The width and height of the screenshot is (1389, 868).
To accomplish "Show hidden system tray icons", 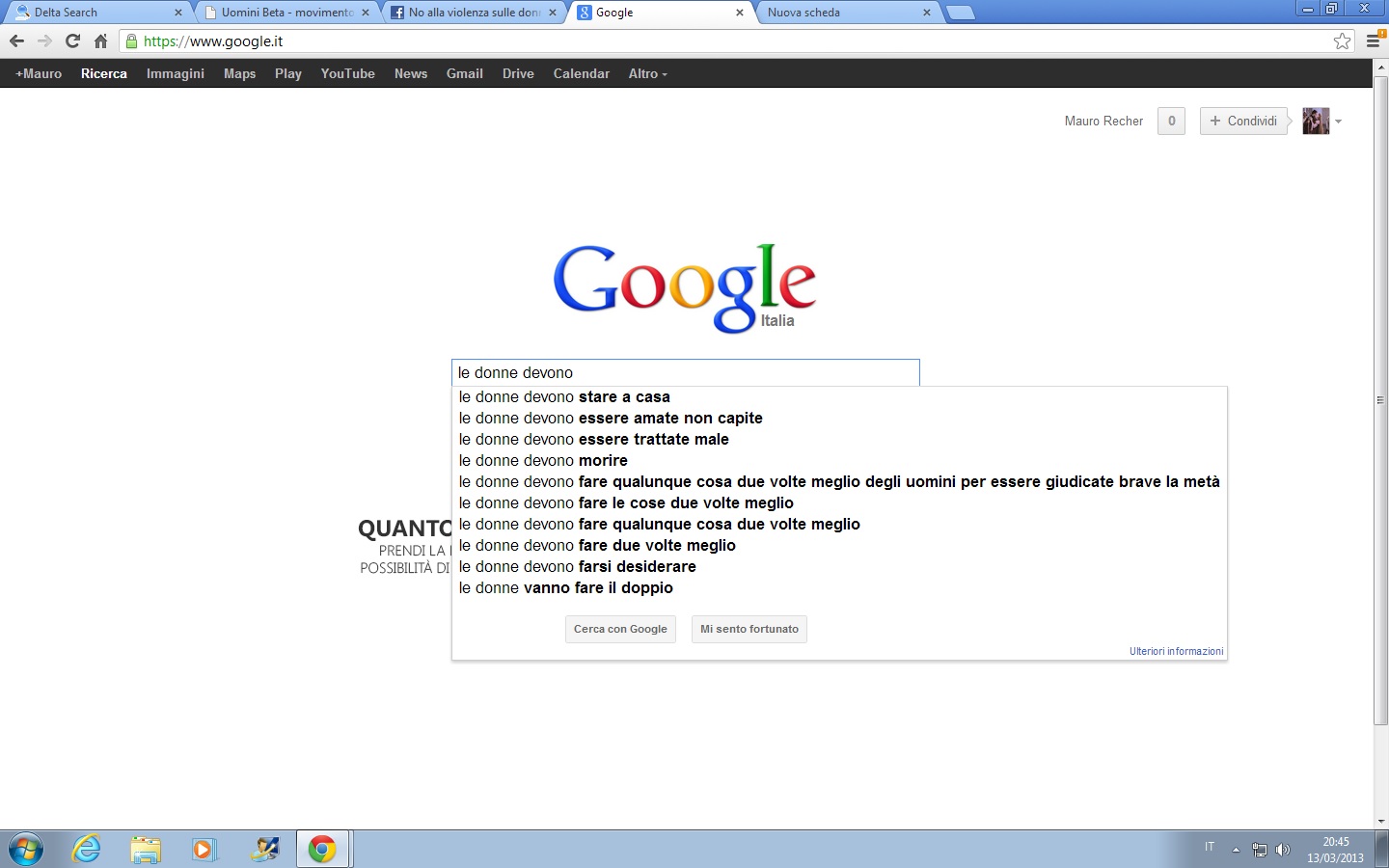I will tap(1236, 850).
